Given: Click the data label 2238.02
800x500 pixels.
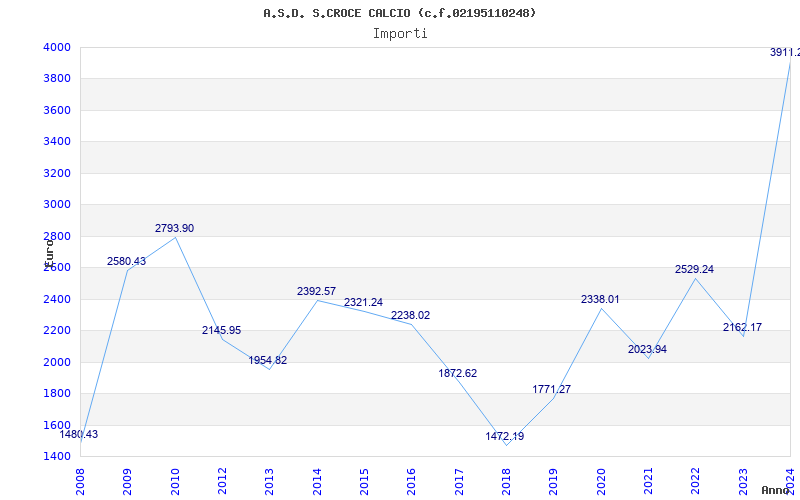Looking at the screenshot, I should point(410,316).
